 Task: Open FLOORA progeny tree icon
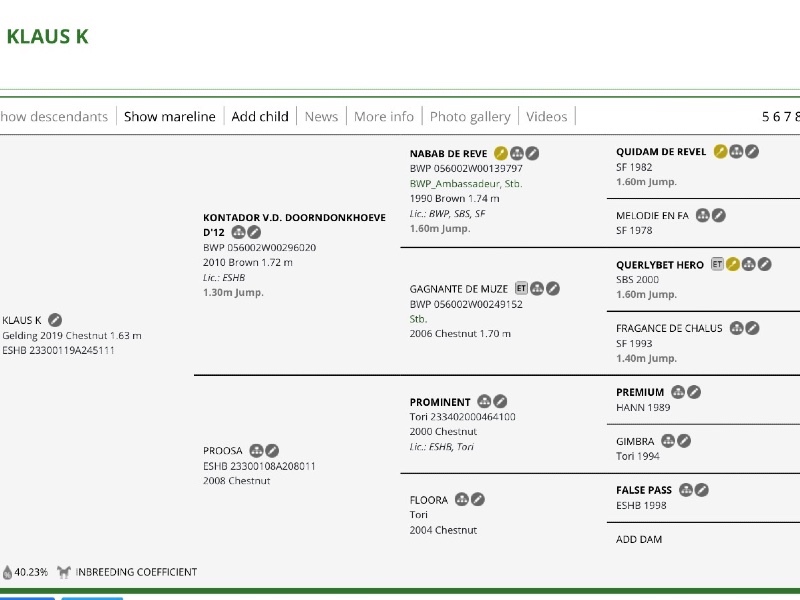(x=462, y=499)
